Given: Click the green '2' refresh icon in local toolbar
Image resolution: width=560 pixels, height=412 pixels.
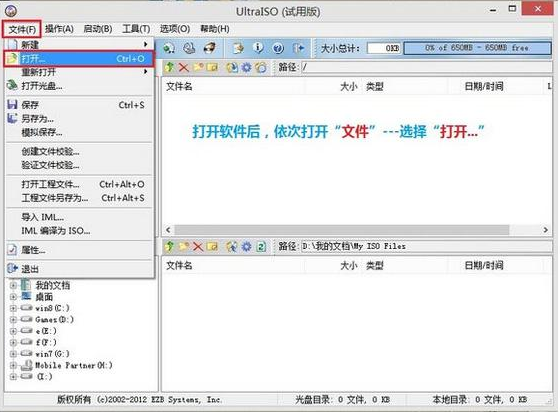Looking at the screenshot, I should (261, 246).
